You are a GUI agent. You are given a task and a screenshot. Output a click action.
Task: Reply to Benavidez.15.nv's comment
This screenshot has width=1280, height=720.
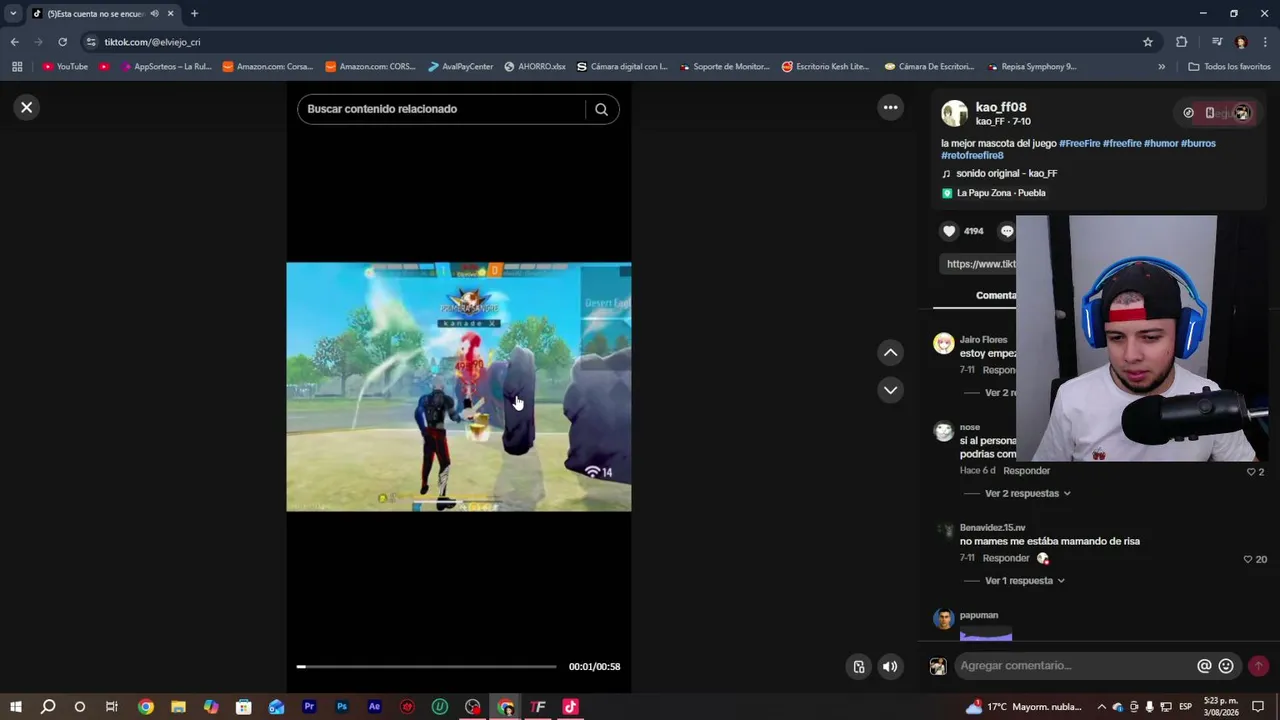[x=1006, y=559]
